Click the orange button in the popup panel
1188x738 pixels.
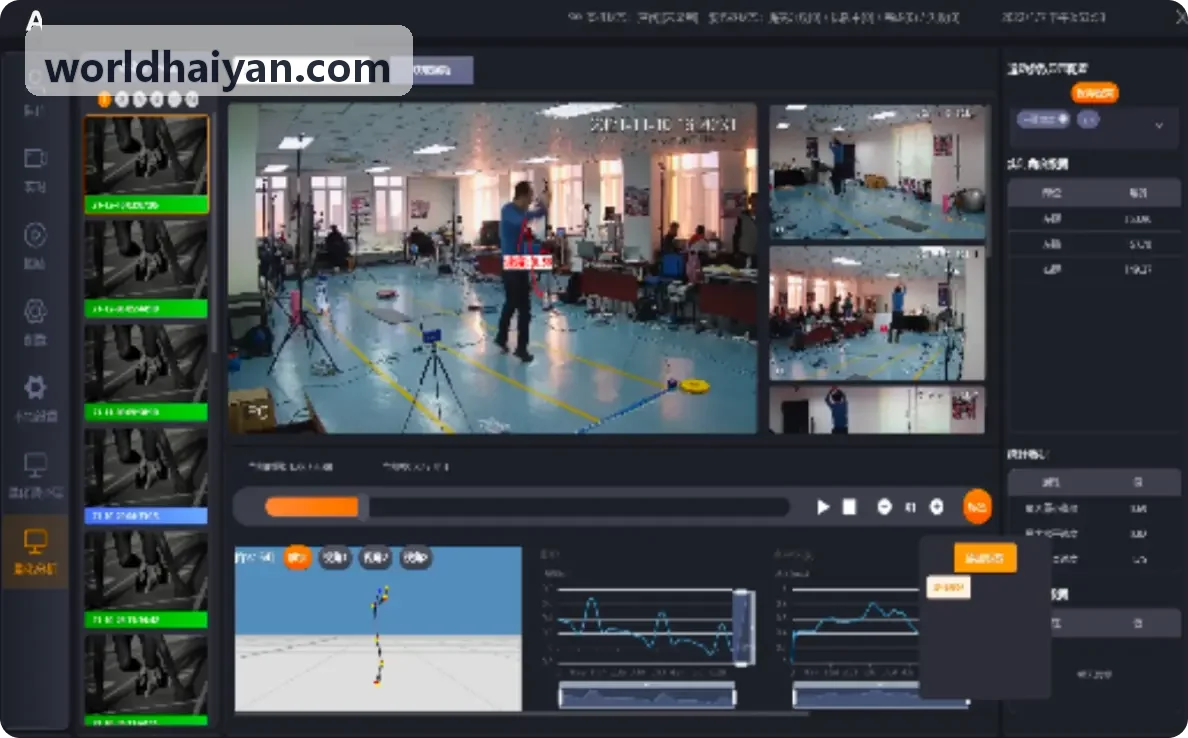[985, 558]
